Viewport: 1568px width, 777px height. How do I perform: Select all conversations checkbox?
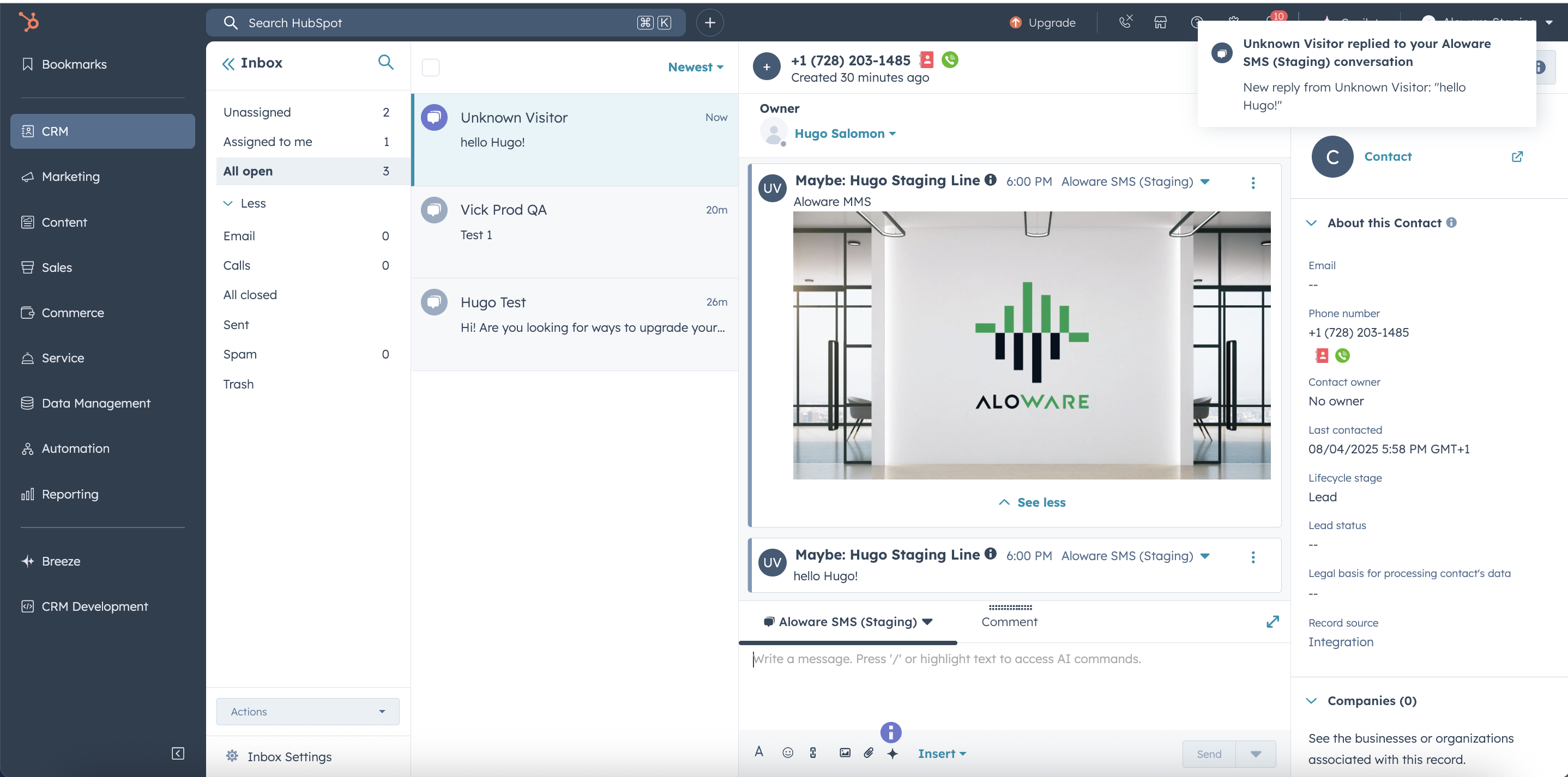coord(430,68)
